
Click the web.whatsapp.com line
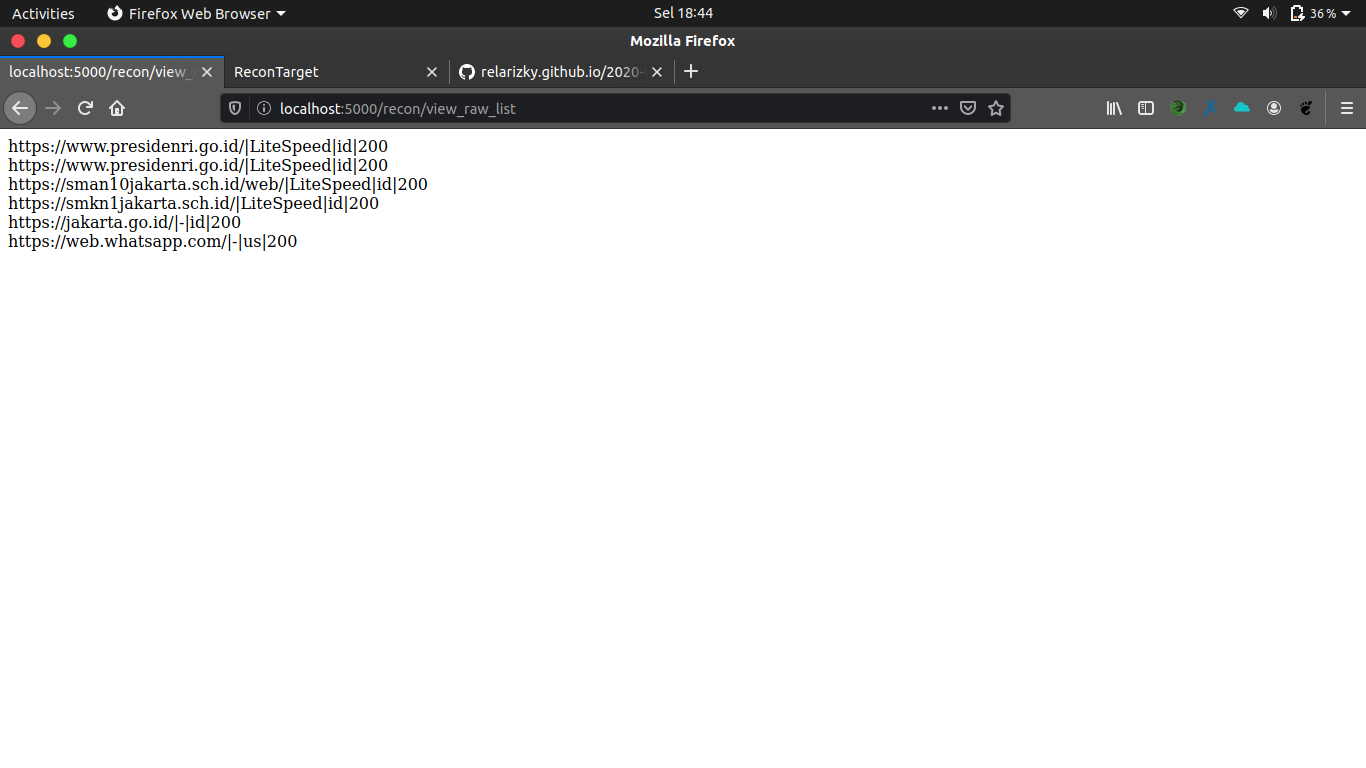153,241
